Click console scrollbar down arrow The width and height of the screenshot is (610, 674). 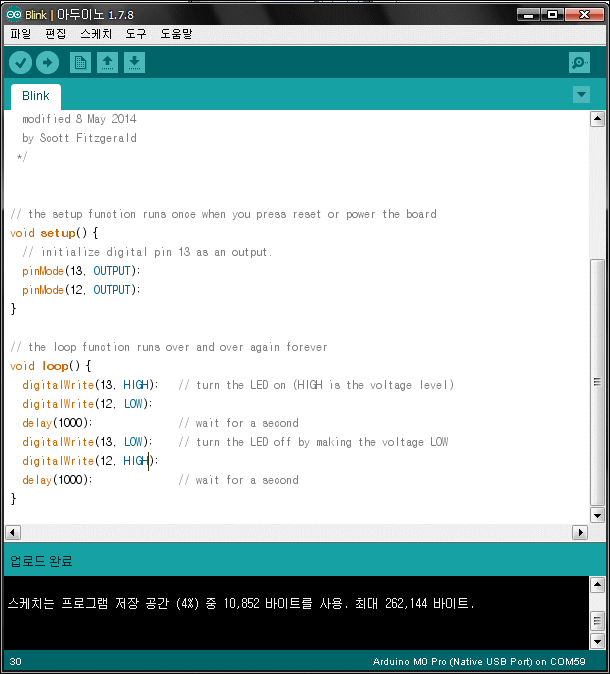(x=597, y=642)
